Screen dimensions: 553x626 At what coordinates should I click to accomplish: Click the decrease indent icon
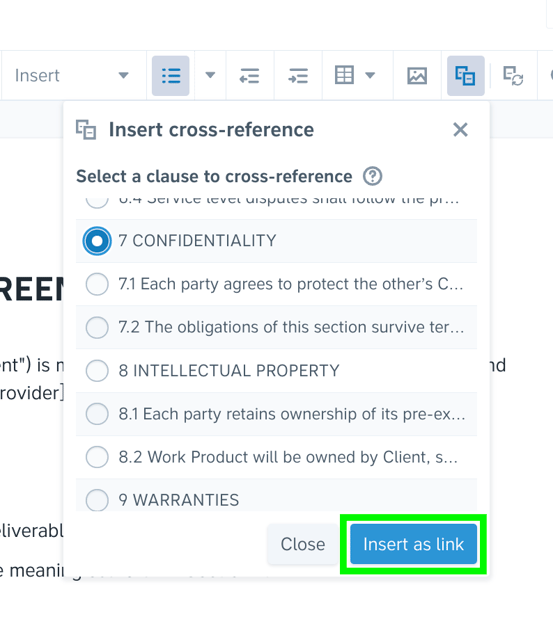(x=250, y=76)
